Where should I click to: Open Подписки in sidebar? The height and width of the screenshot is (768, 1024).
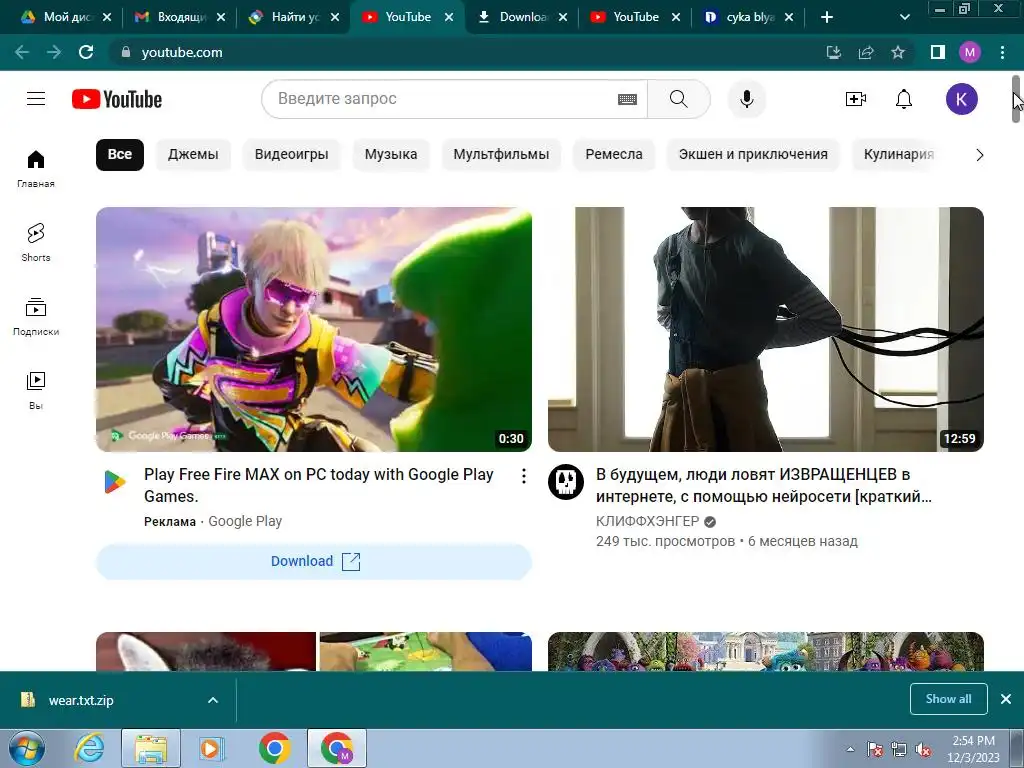pos(36,317)
